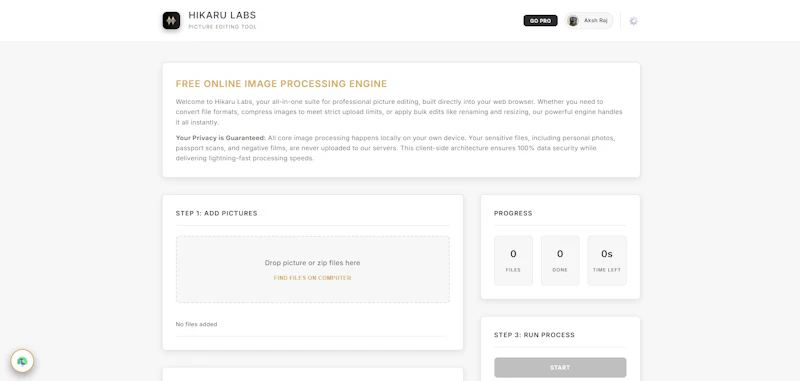Image resolution: width=800 pixels, height=381 pixels.
Task: Click the picture drop zone area
Action: (x=313, y=269)
